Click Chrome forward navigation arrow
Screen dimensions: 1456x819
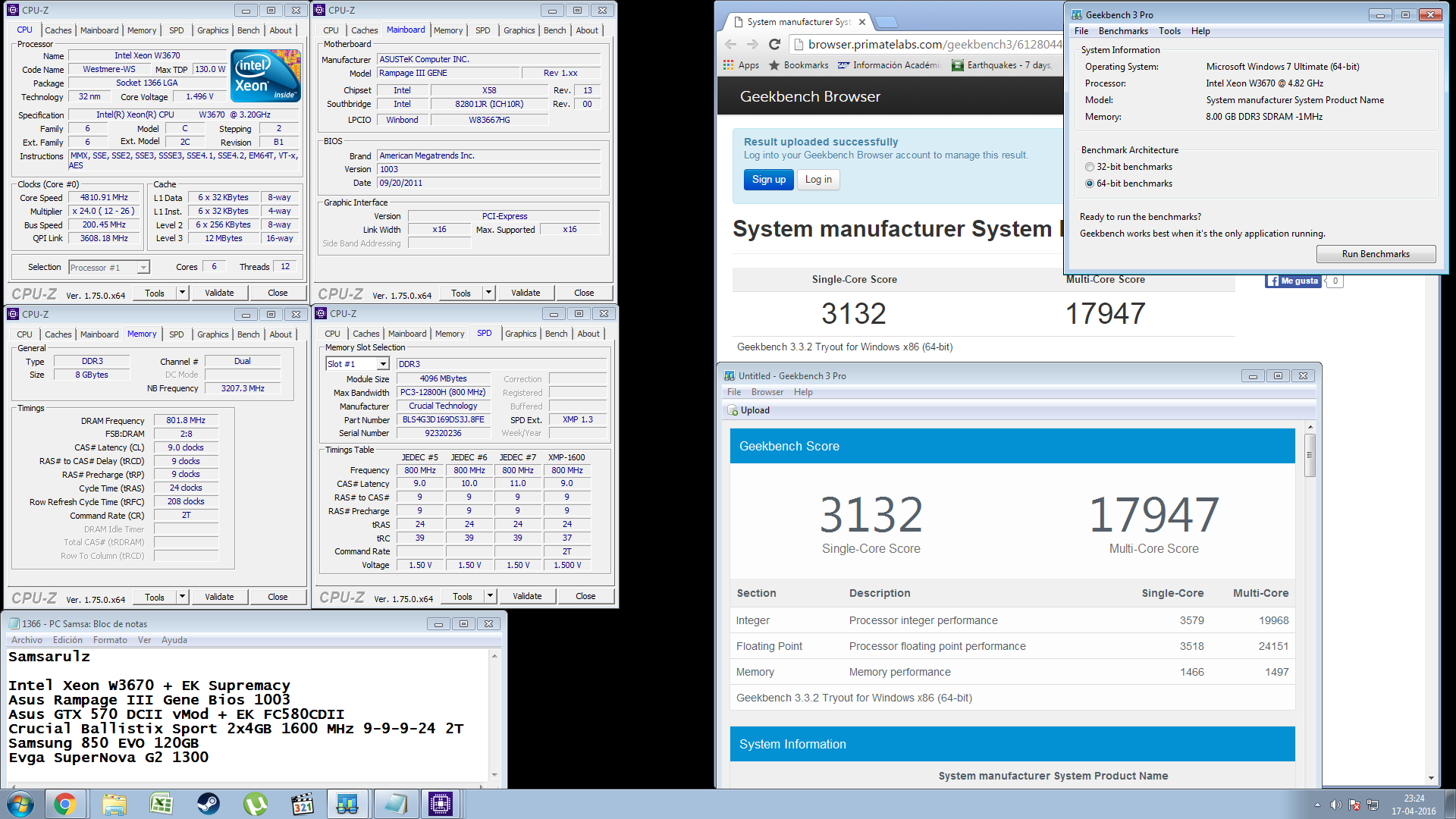(x=752, y=44)
